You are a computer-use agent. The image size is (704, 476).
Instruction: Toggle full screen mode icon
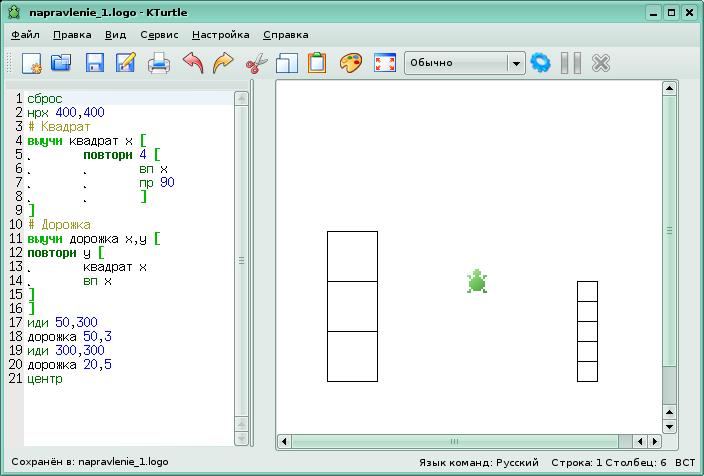tap(384, 63)
